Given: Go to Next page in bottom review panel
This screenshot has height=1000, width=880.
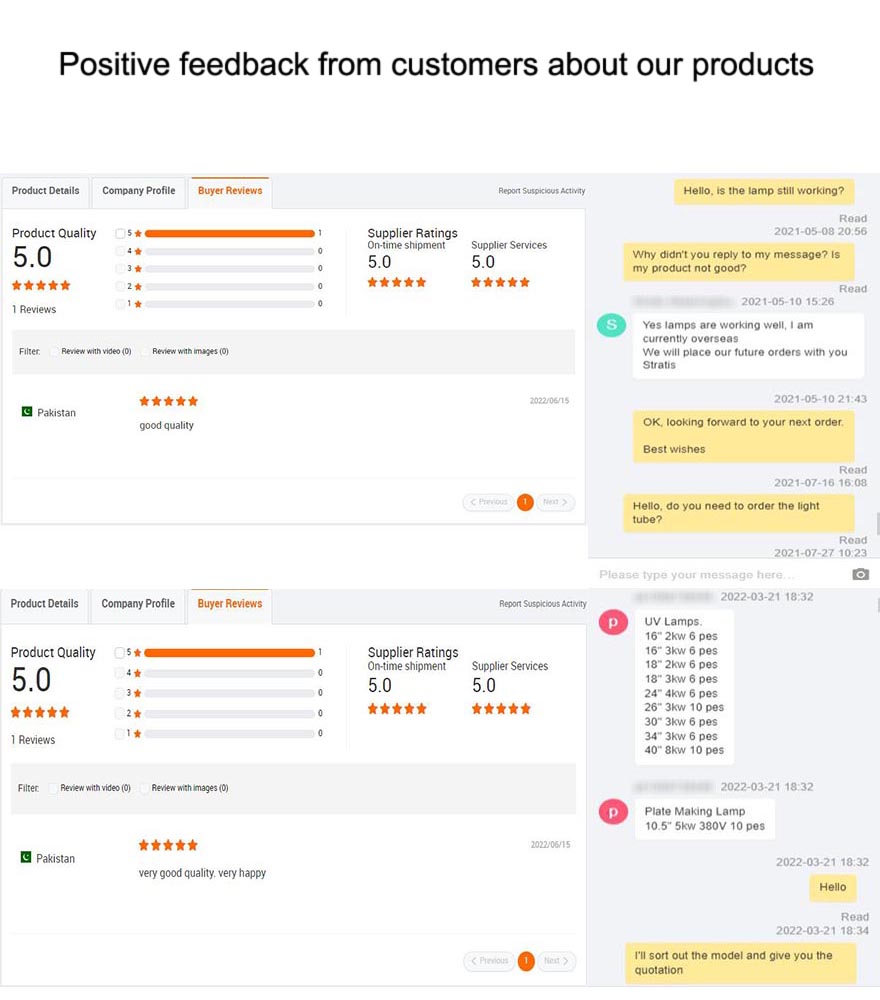Looking at the screenshot, I should (556, 960).
